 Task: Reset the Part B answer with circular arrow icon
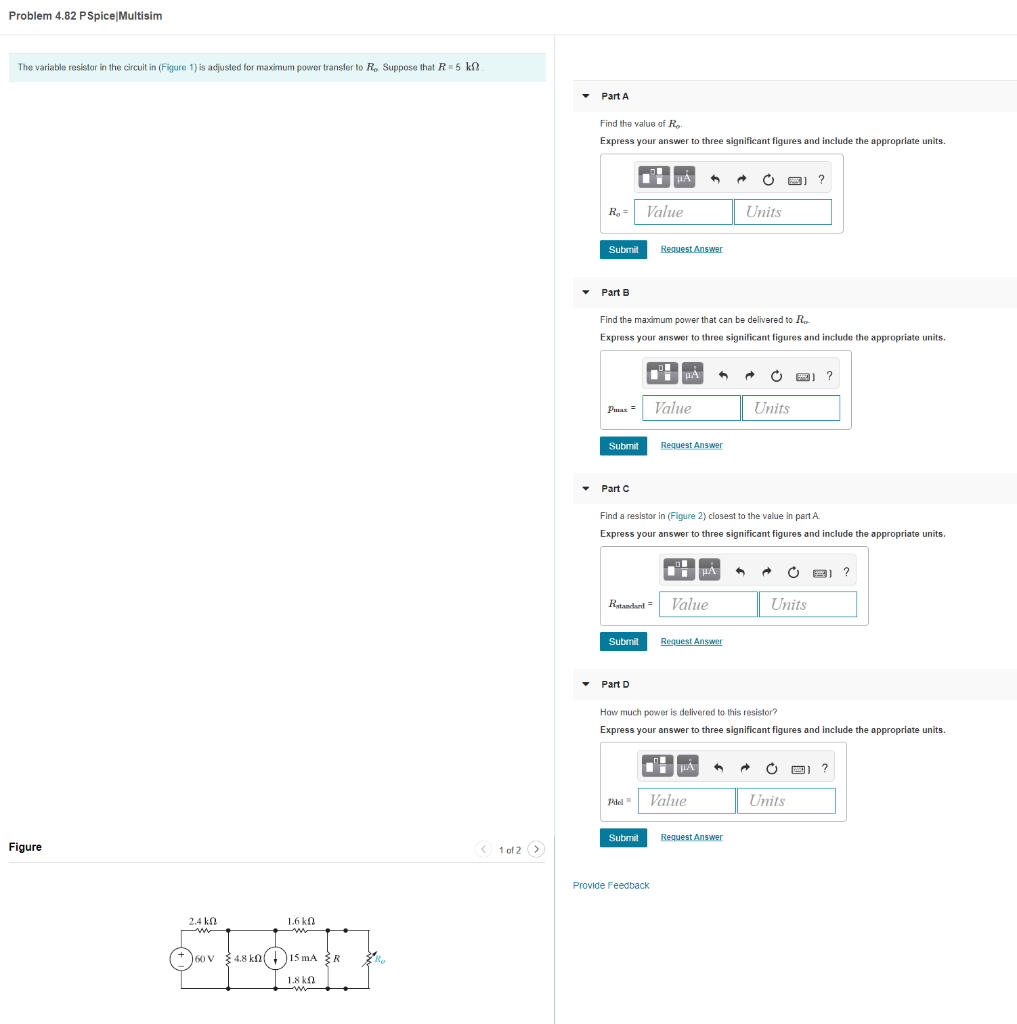pos(775,373)
